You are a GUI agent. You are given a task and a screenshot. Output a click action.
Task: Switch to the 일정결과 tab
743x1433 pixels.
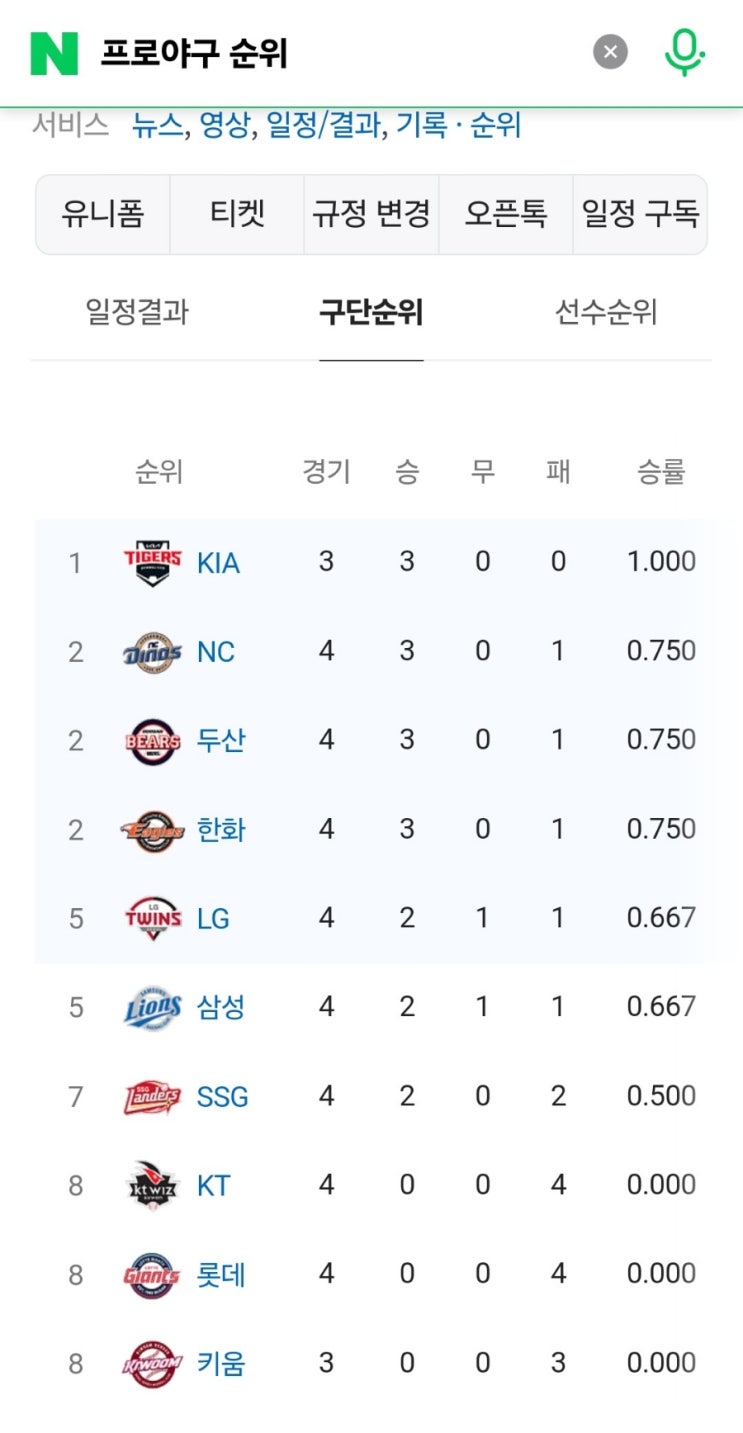coord(137,313)
